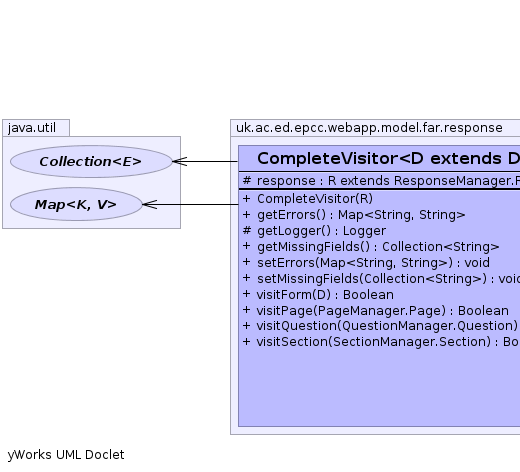Select the setMissingFields method entry
Viewport: 520px width, 472px height.
point(381,279)
